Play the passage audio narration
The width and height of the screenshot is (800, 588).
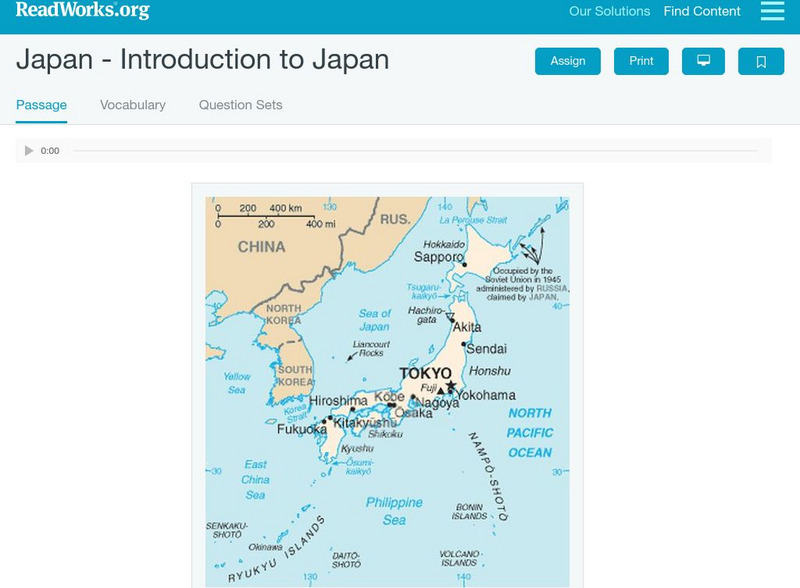pyautogui.click(x=28, y=151)
